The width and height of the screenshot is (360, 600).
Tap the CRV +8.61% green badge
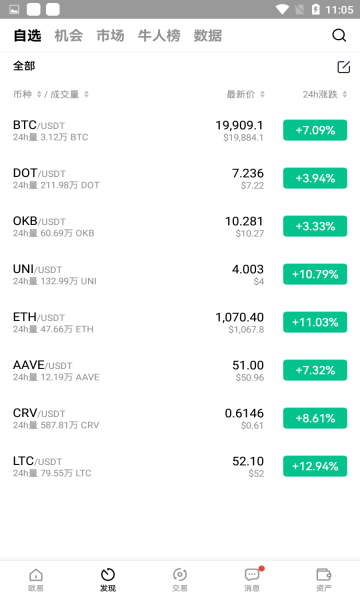point(315,418)
